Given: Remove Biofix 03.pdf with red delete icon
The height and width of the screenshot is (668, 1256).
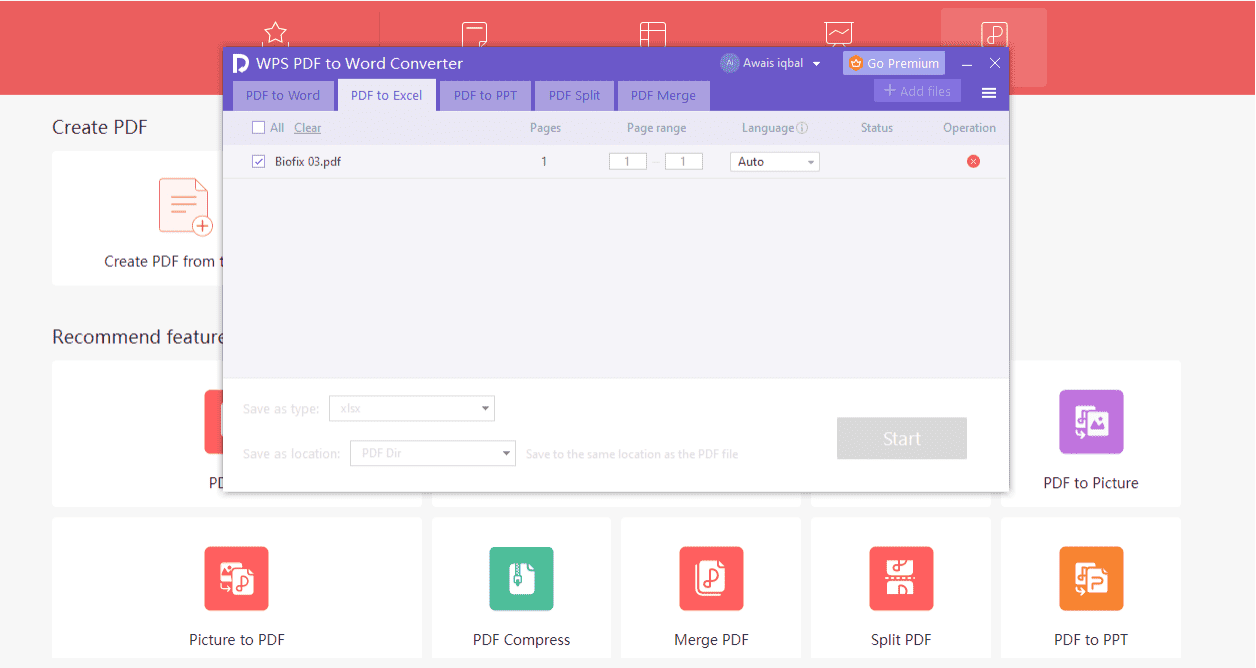Looking at the screenshot, I should [973, 162].
